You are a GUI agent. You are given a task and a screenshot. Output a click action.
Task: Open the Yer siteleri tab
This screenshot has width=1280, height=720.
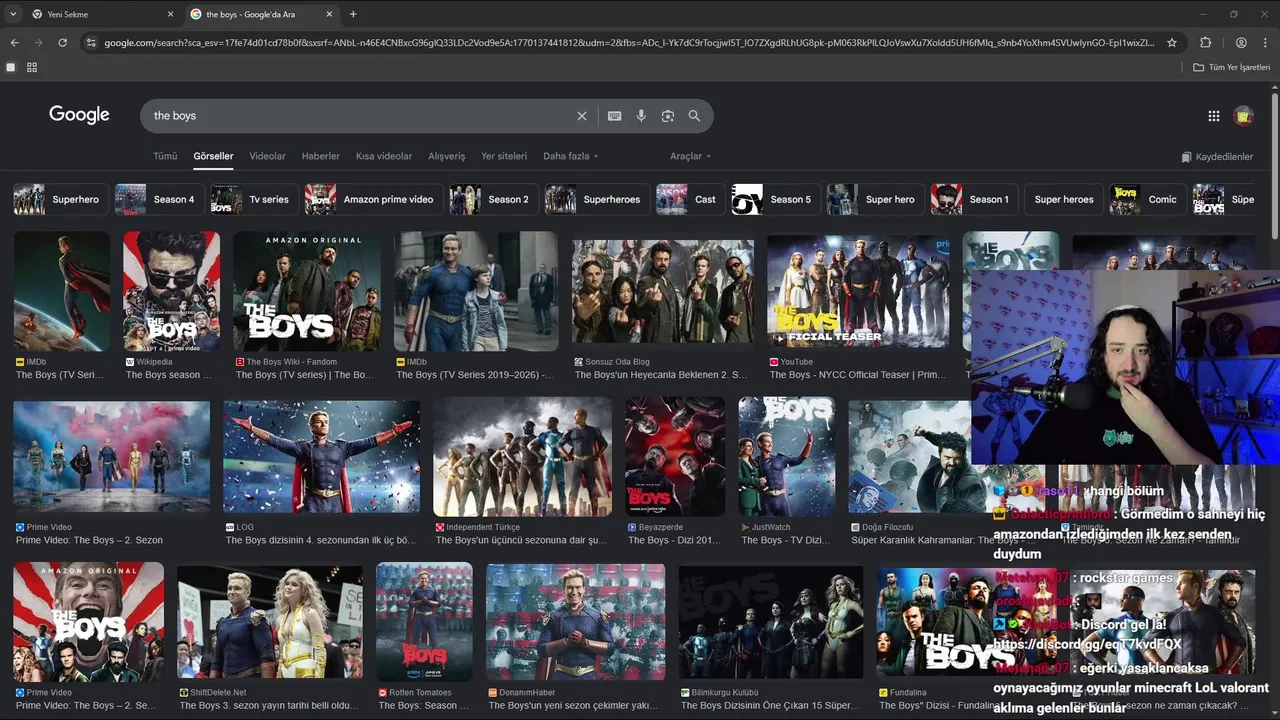tap(504, 156)
